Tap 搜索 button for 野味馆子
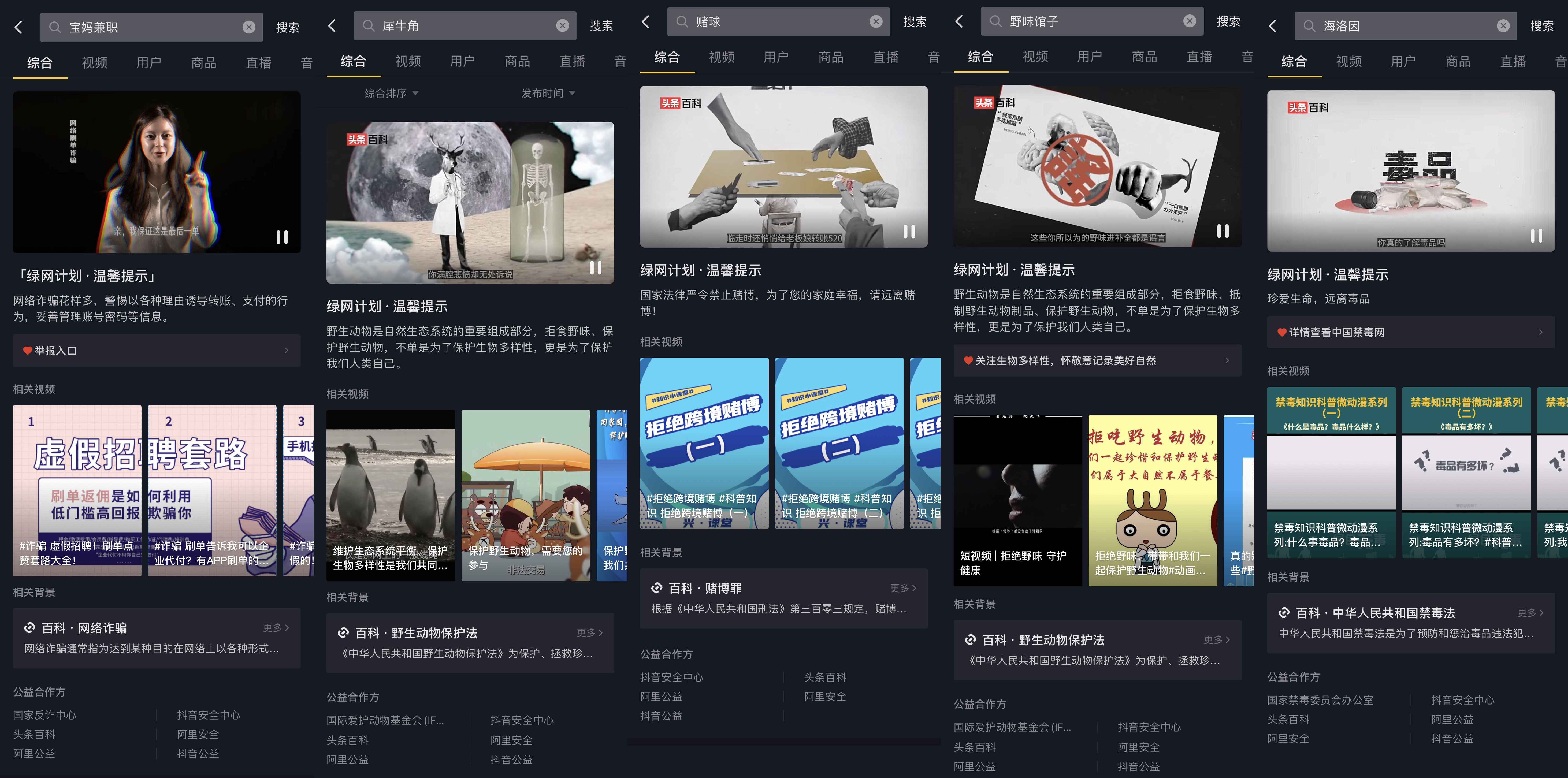 [1228, 21]
